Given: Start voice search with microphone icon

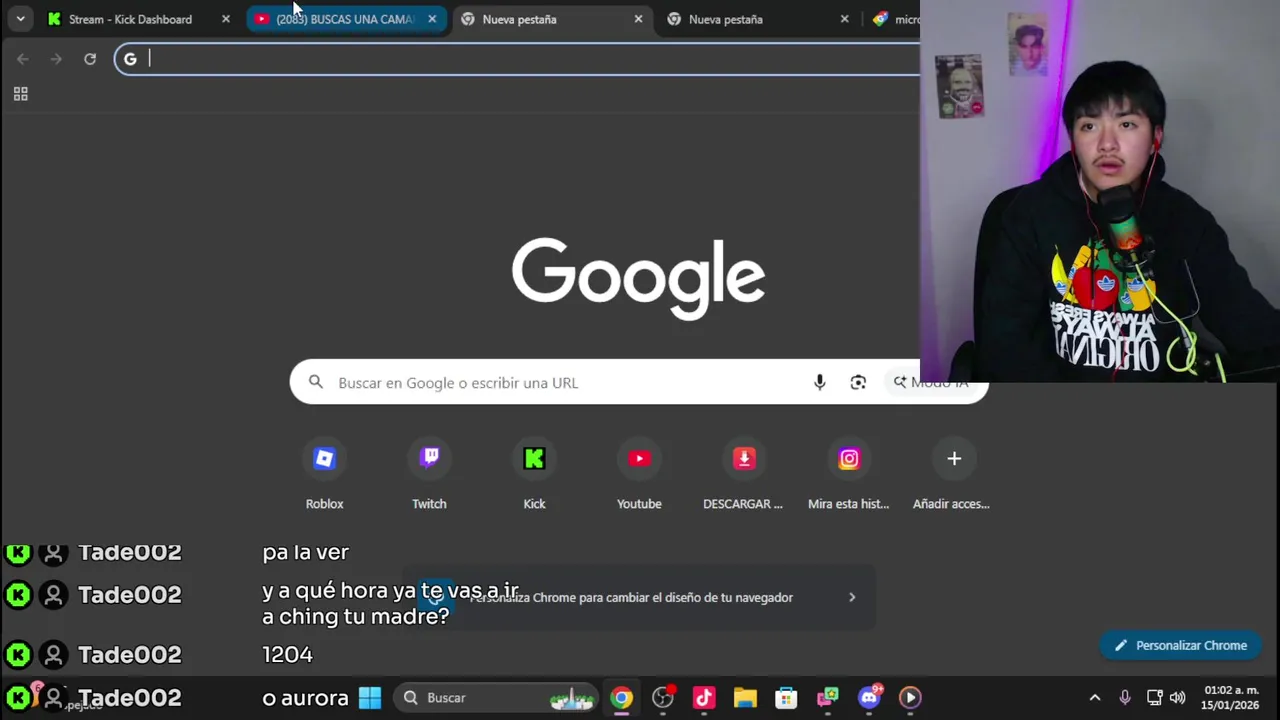Looking at the screenshot, I should [819, 382].
